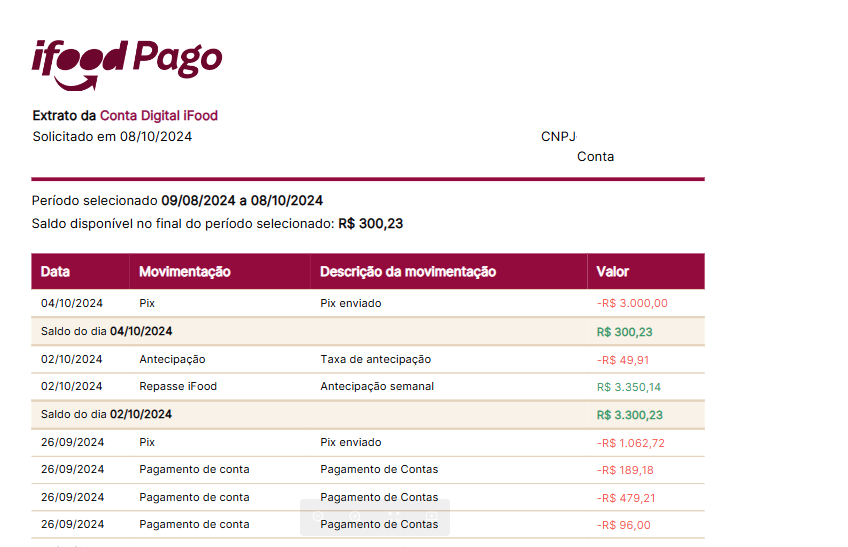Click the 'Conta' label under CNPJ
Viewport: 848px width, 547px height.
[x=595, y=156]
